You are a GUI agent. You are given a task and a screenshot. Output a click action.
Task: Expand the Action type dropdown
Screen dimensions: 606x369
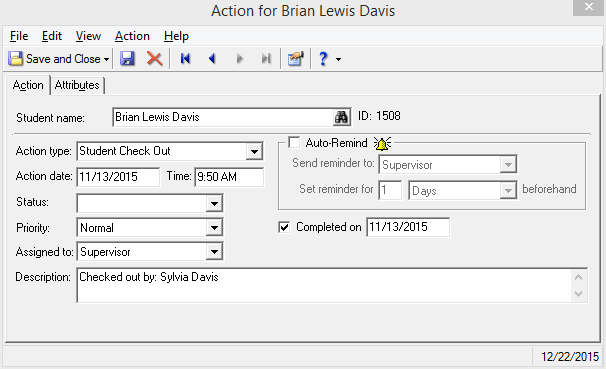coord(254,151)
